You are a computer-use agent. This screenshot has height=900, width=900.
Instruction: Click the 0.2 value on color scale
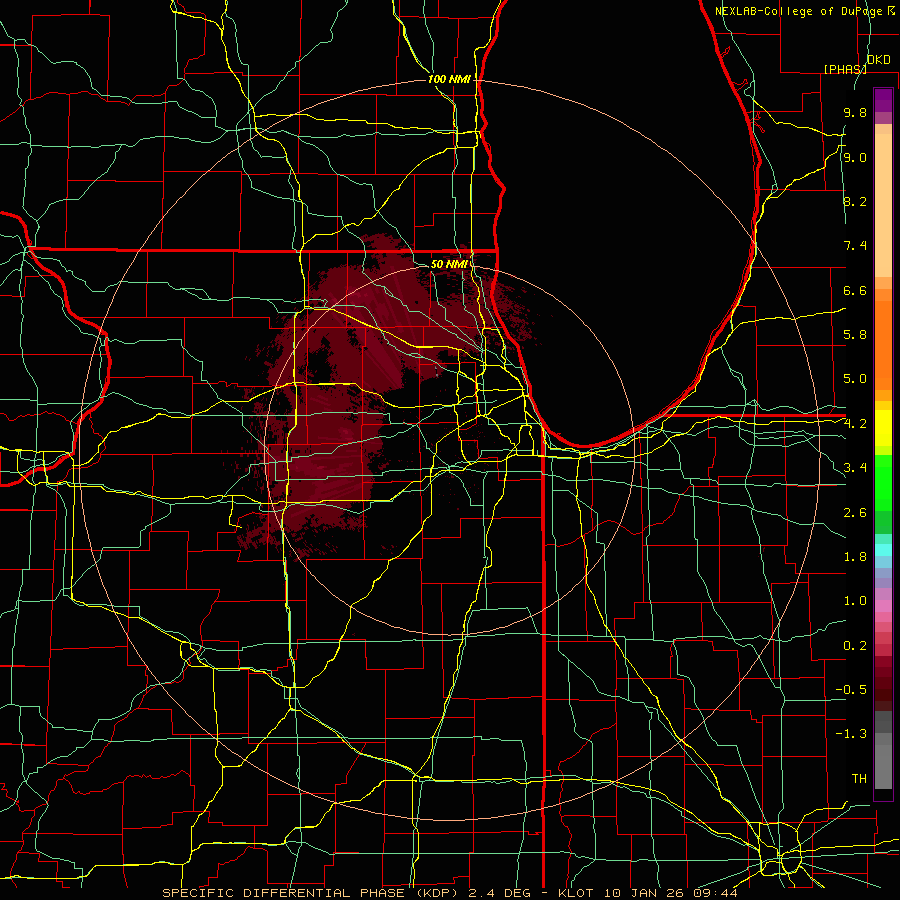[x=855, y=646]
